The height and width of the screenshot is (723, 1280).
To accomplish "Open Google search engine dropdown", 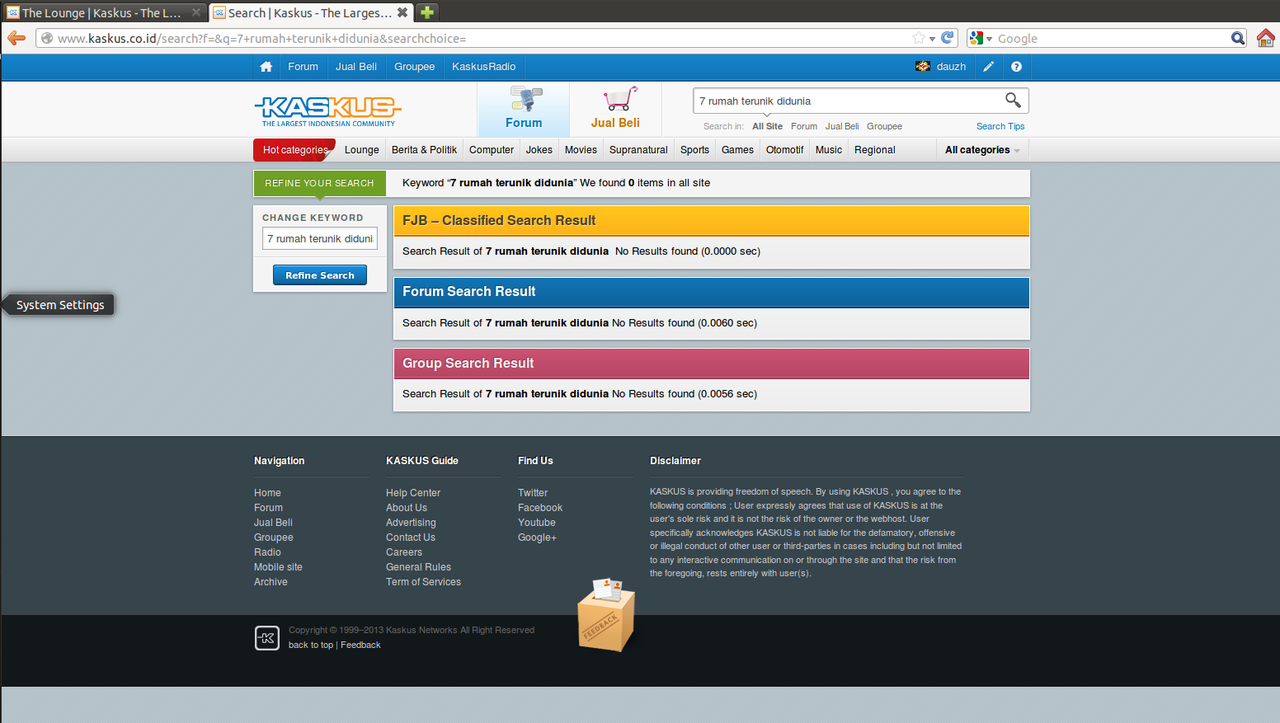I will [x=979, y=38].
